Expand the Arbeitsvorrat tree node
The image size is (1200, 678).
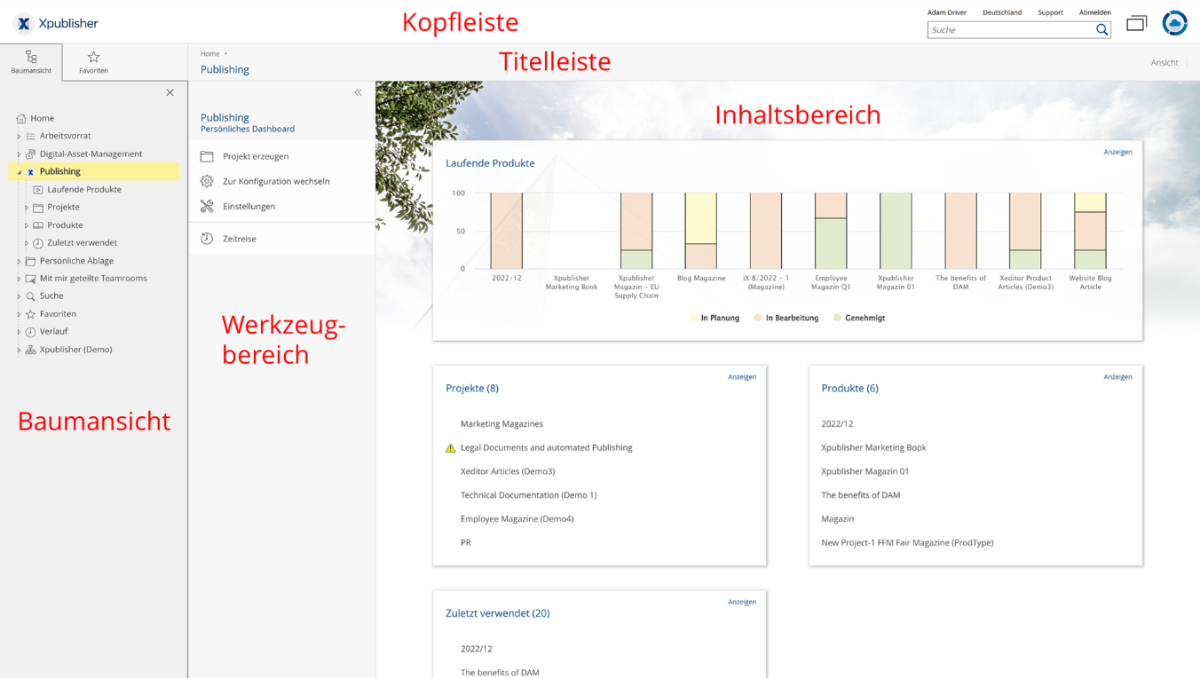tap(19, 136)
